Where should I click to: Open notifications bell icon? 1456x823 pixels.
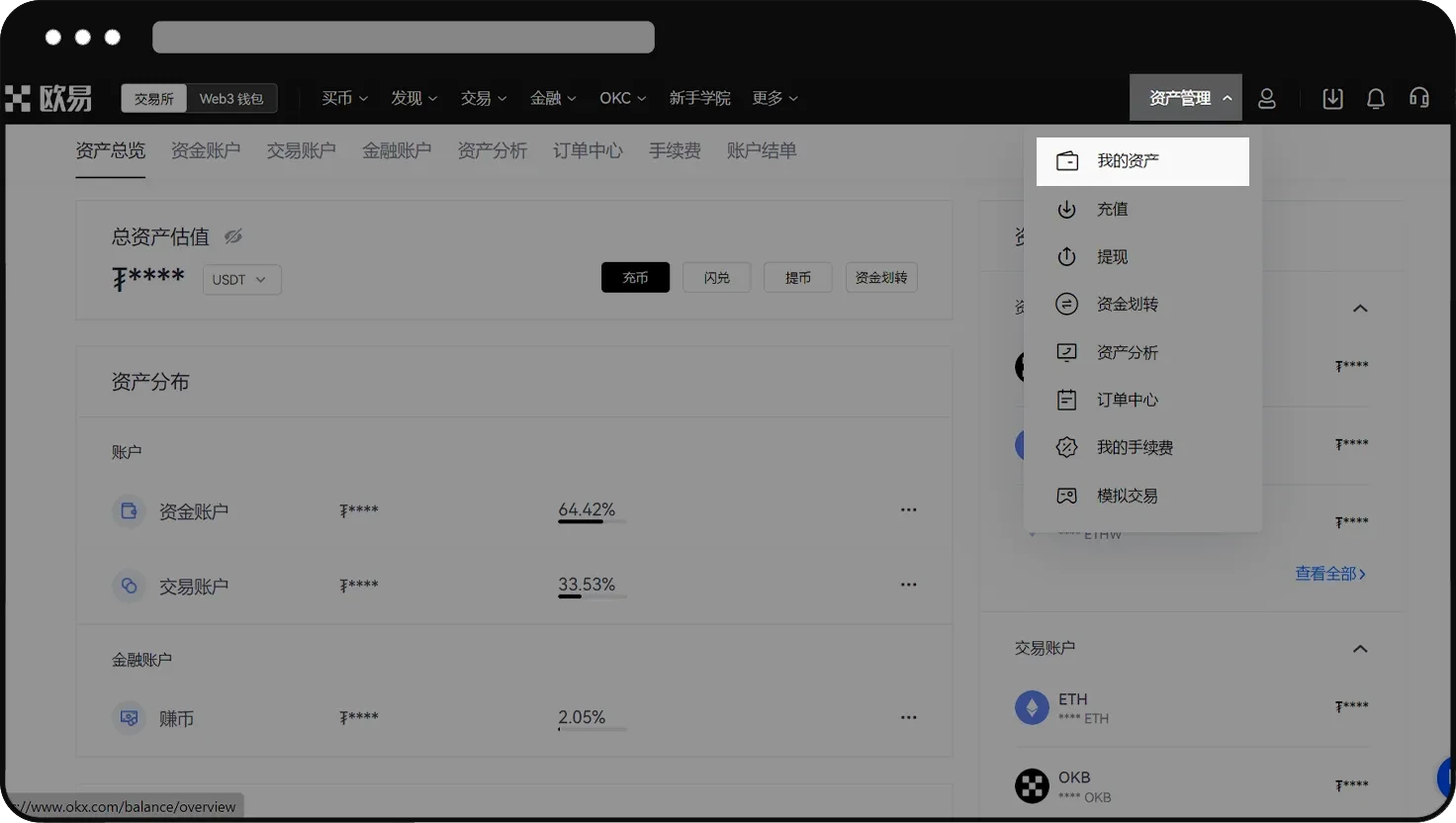(1375, 99)
